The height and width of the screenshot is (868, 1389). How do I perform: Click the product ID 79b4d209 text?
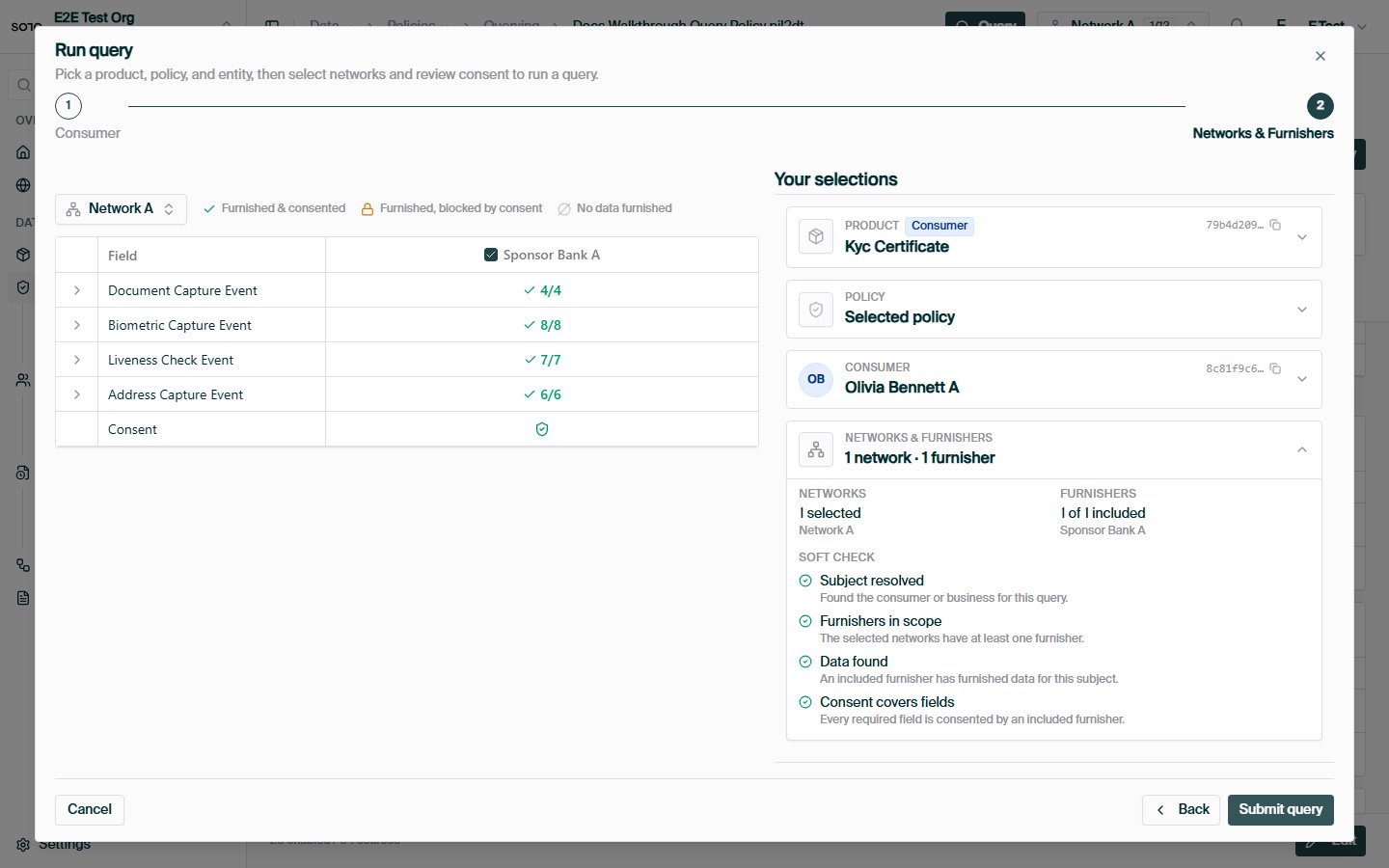coord(1234,225)
